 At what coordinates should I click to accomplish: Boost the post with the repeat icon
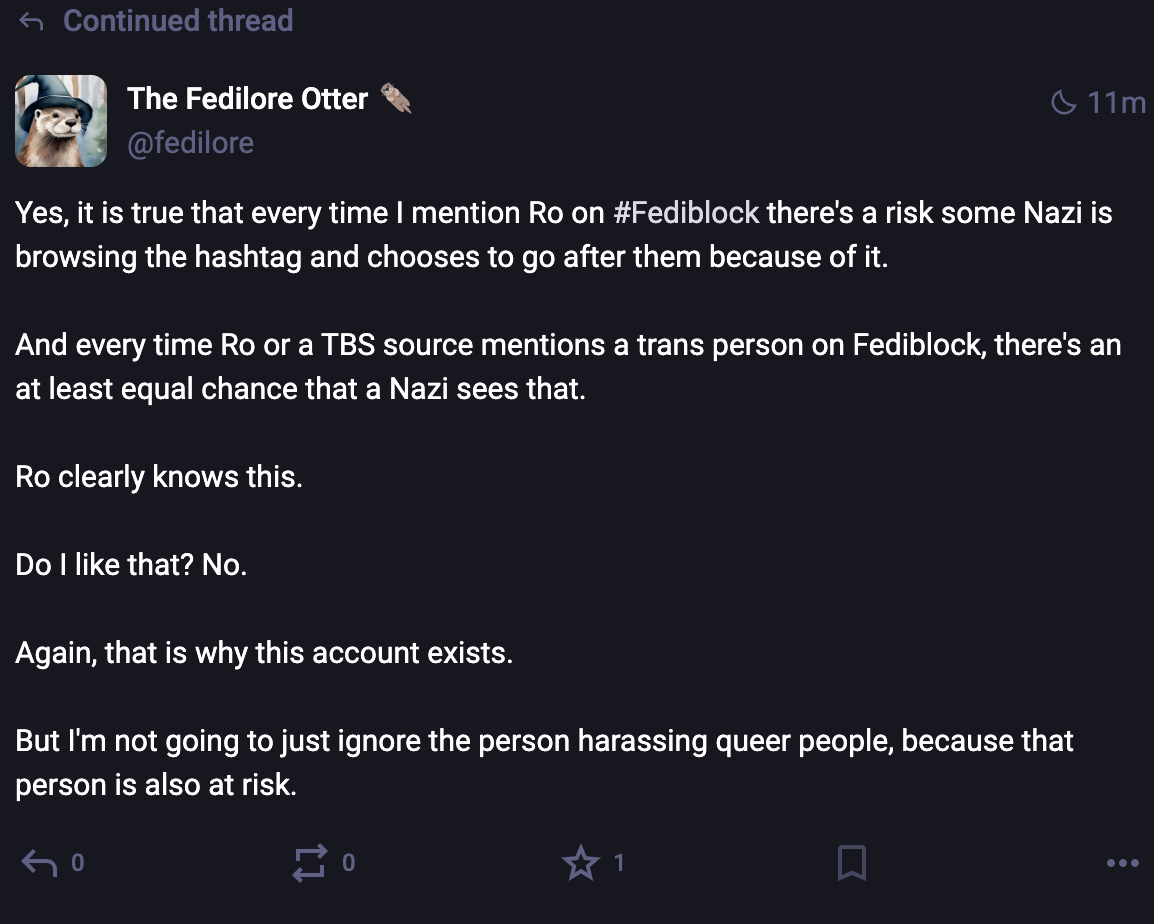pos(309,862)
